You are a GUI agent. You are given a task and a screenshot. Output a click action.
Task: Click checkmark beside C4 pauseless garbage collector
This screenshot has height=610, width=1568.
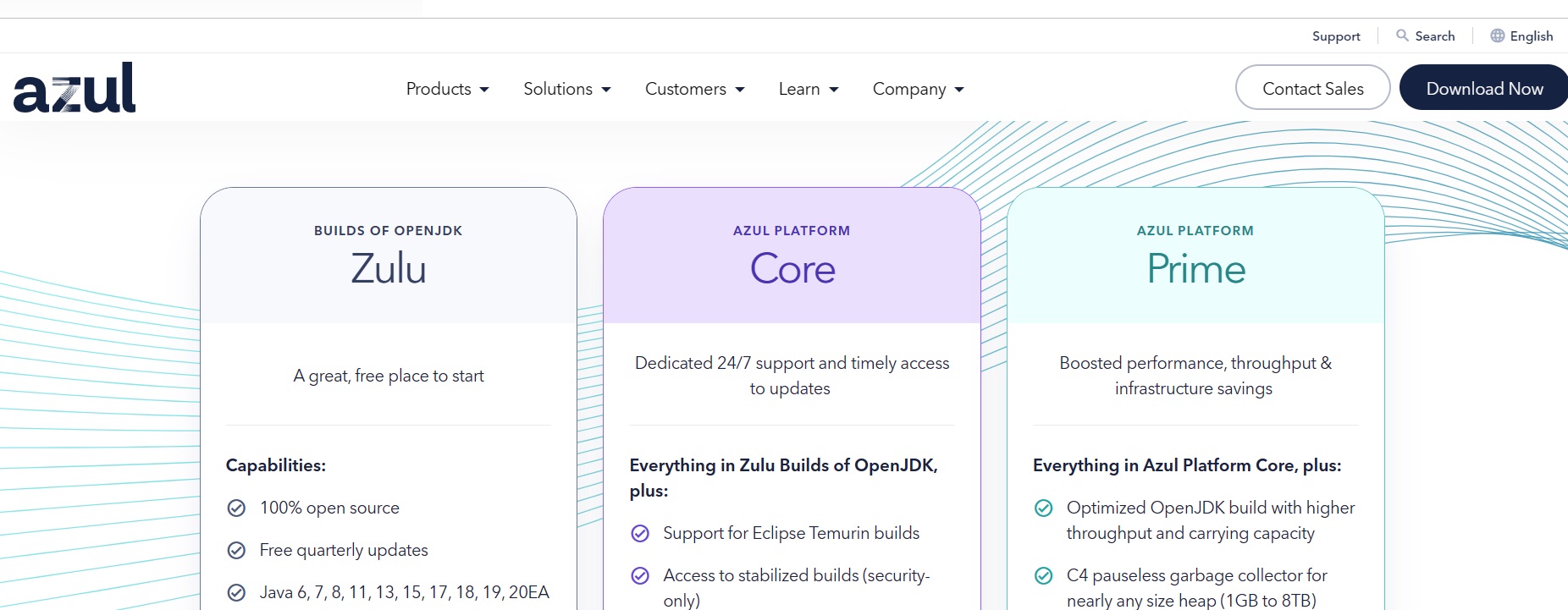(1044, 575)
